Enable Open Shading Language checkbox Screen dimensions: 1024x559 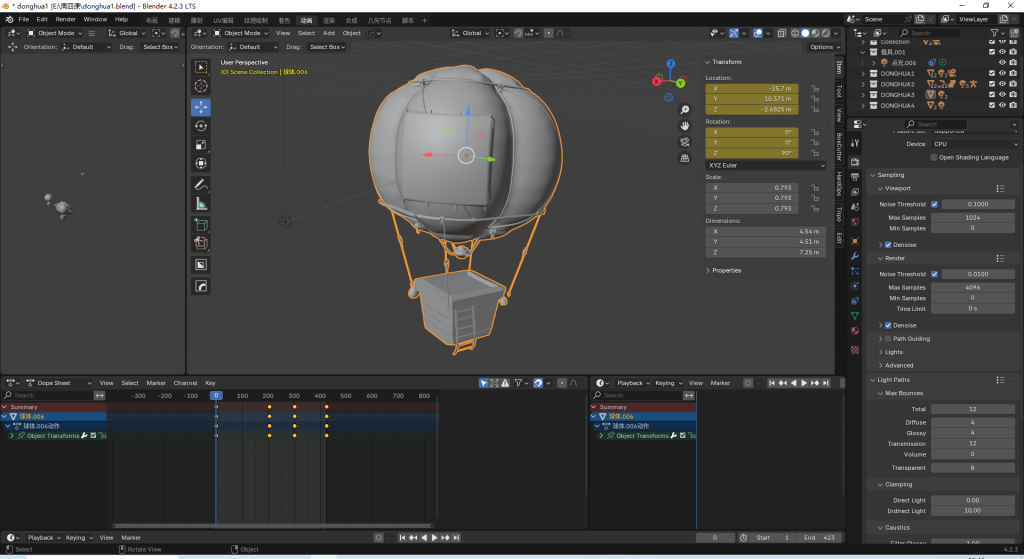pyautogui.click(x=934, y=157)
